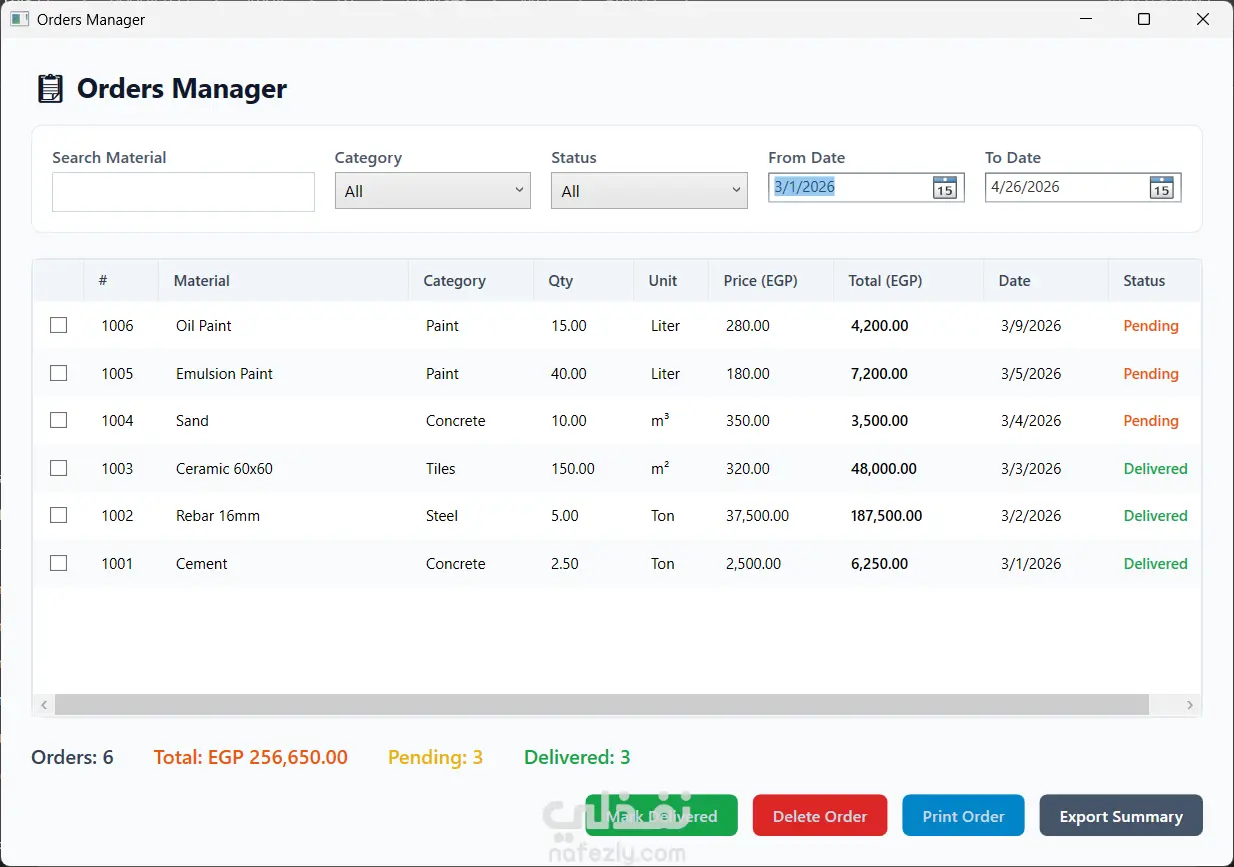Image resolution: width=1234 pixels, height=867 pixels.
Task: Open the Status filter dropdown
Action: coord(649,190)
